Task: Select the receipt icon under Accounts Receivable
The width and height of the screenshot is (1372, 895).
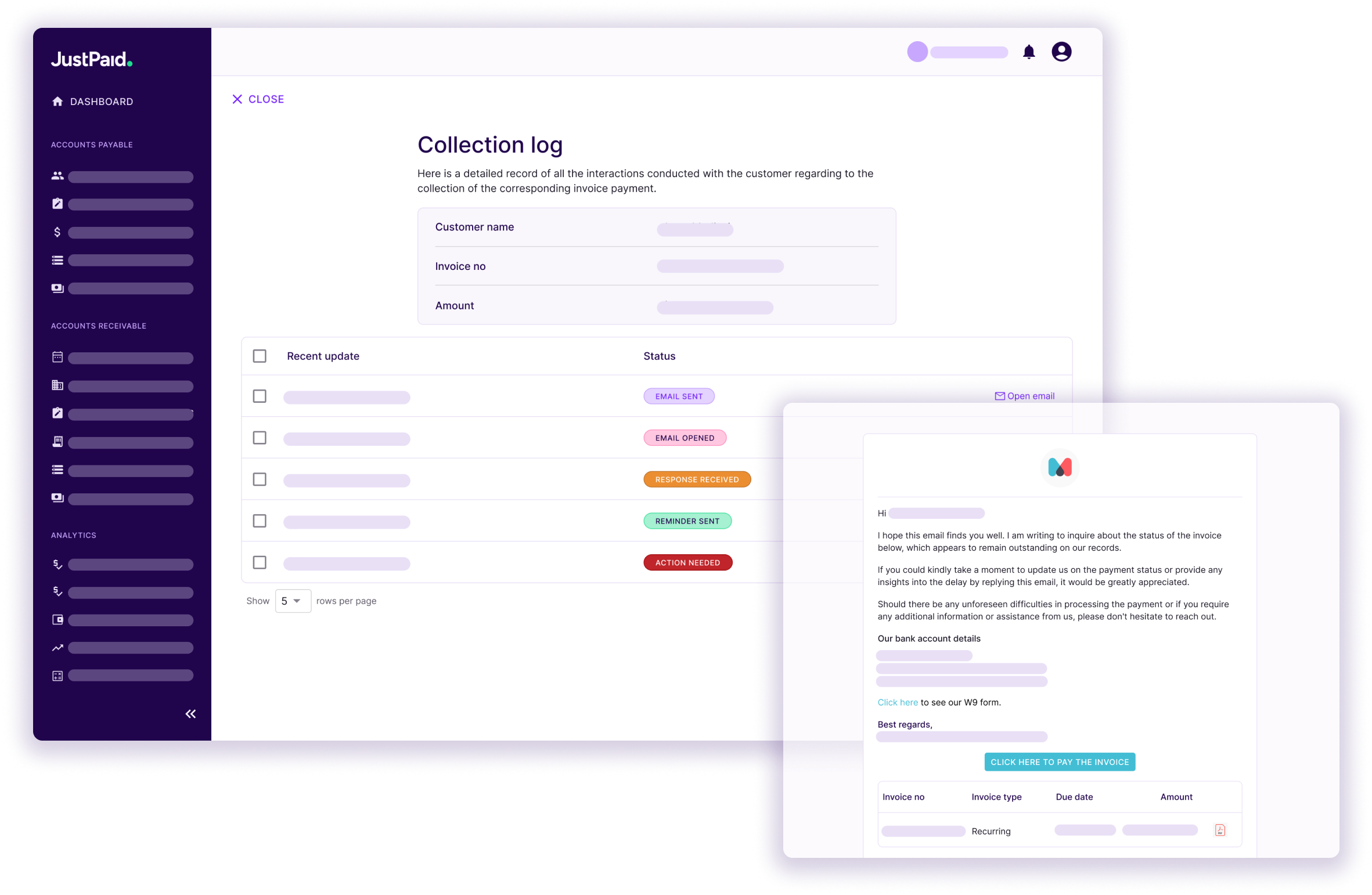Action: pyautogui.click(x=57, y=442)
